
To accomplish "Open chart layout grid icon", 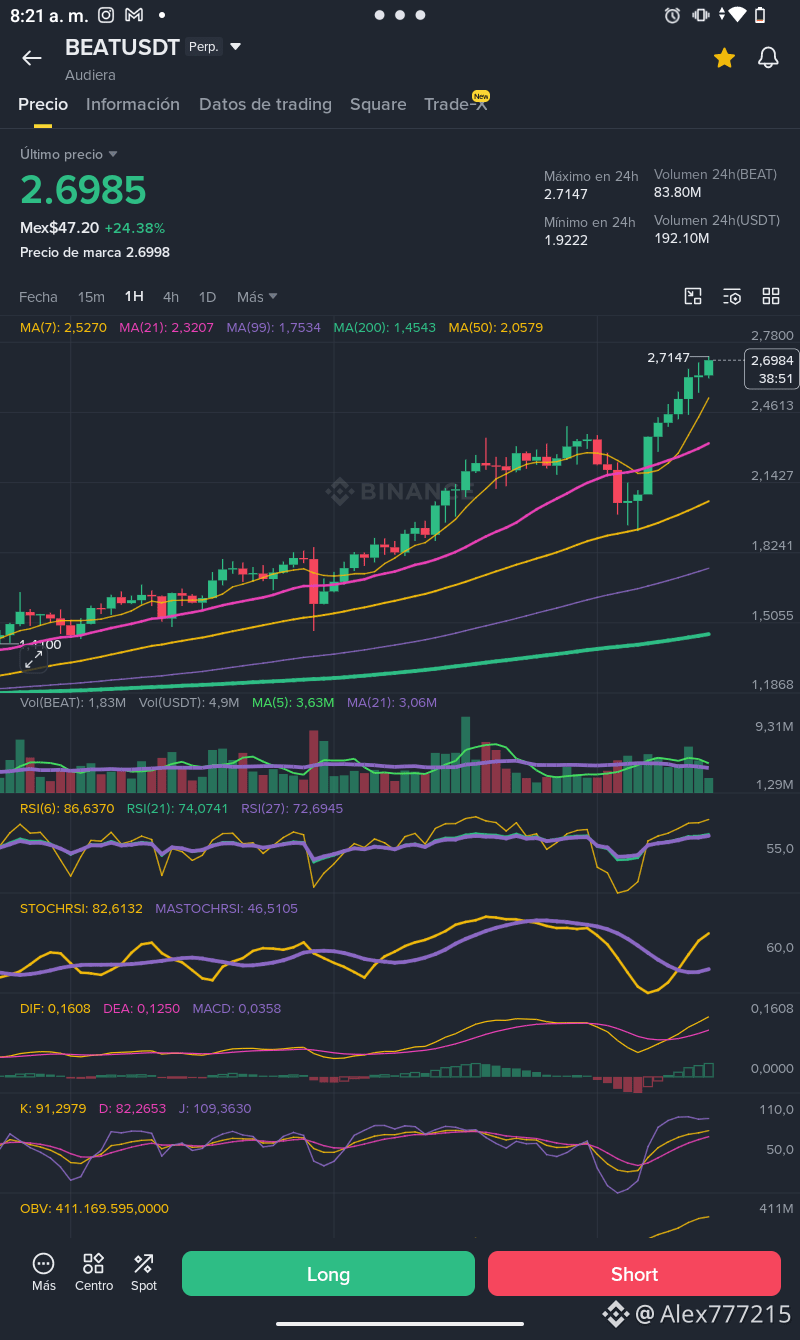I will (x=771, y=296).
